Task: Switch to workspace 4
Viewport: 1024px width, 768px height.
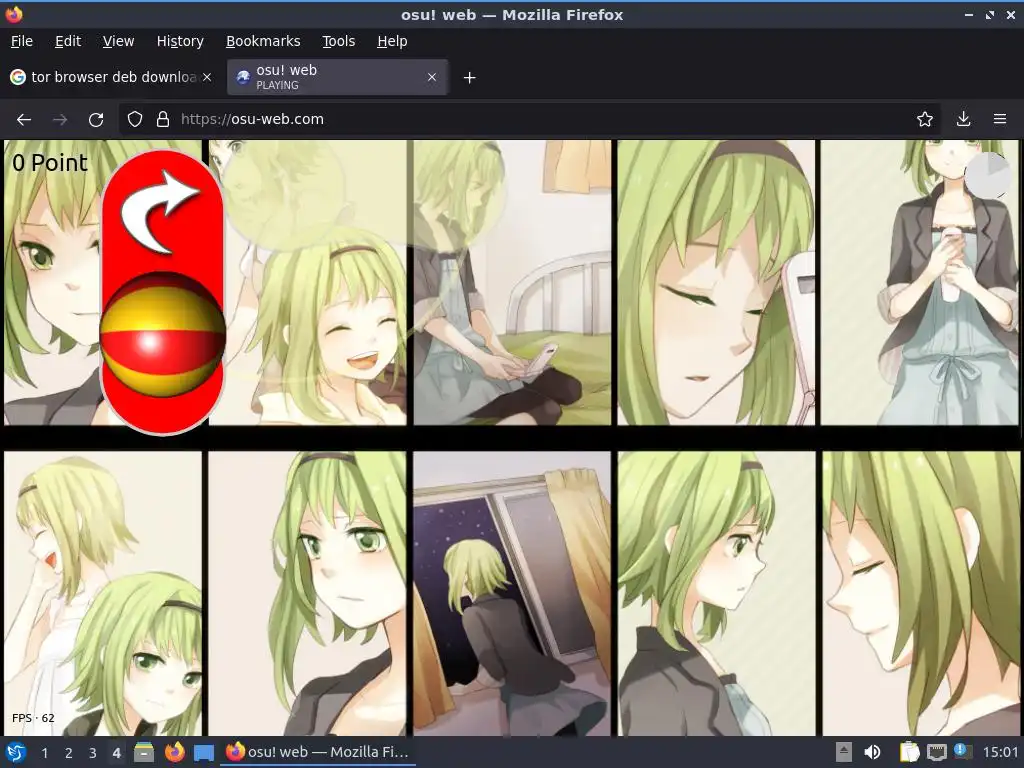Action: tap(116, 753)
